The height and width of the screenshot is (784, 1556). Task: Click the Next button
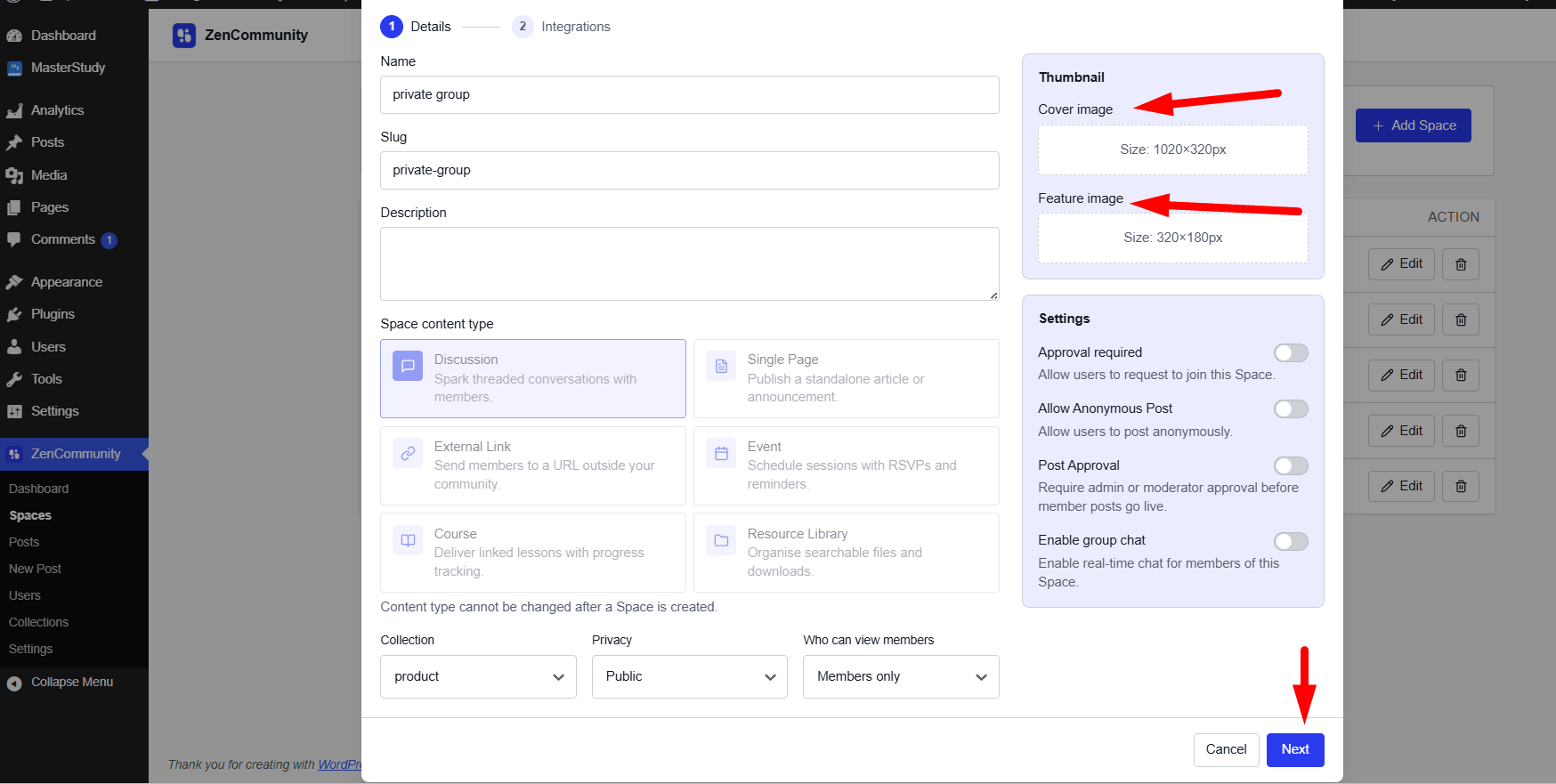pyautogui.click(x=1295, y=749)
